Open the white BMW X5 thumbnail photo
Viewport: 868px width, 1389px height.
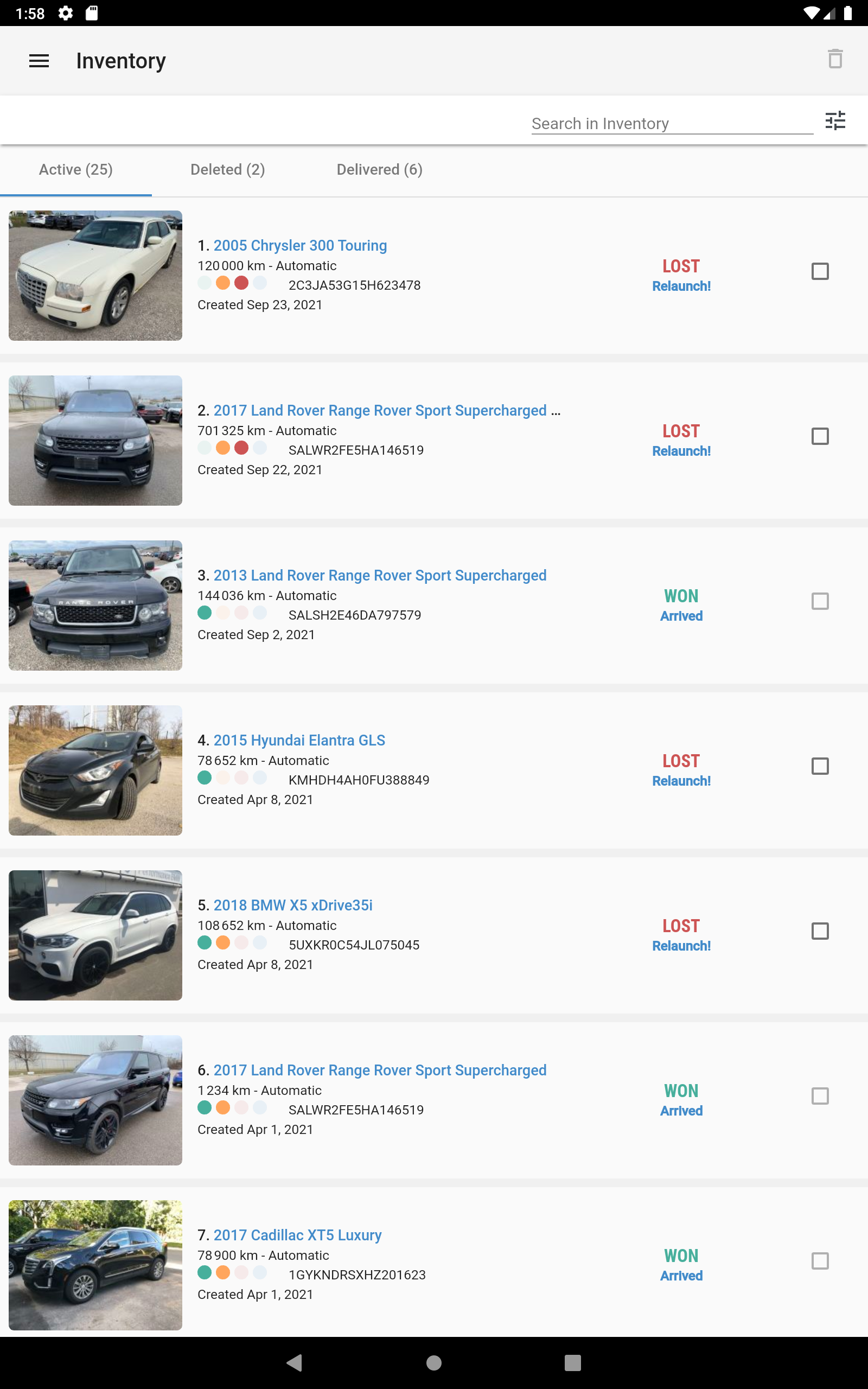[95, 935]
